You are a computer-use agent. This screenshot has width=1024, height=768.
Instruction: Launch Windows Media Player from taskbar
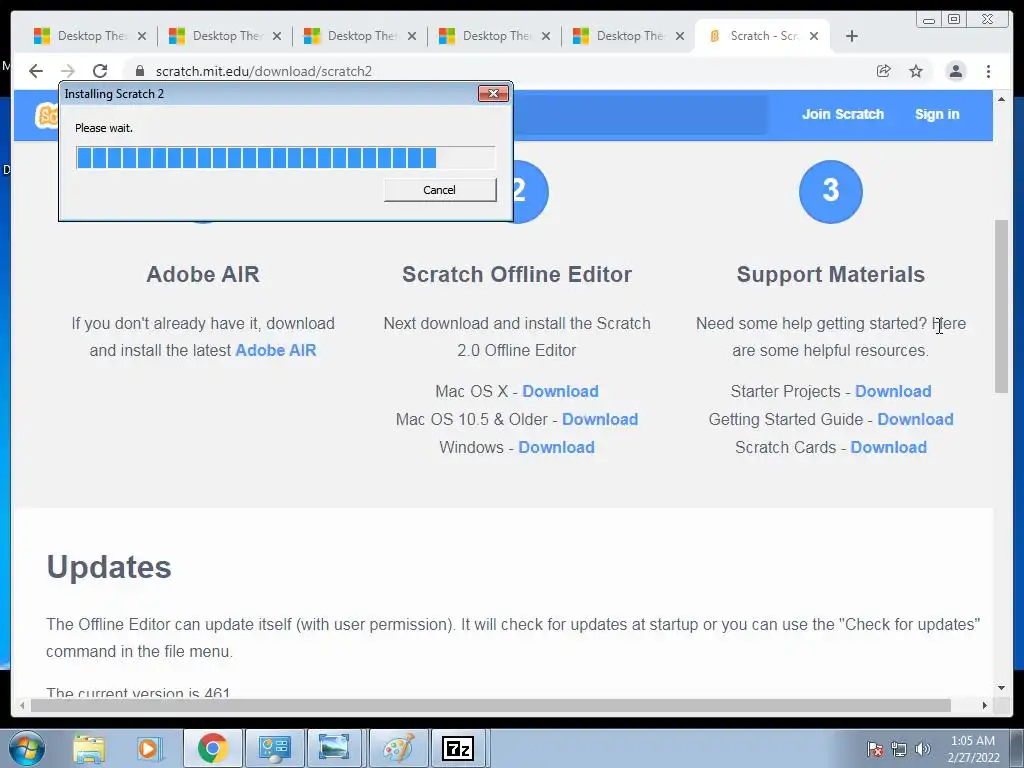tap(148, 748)
